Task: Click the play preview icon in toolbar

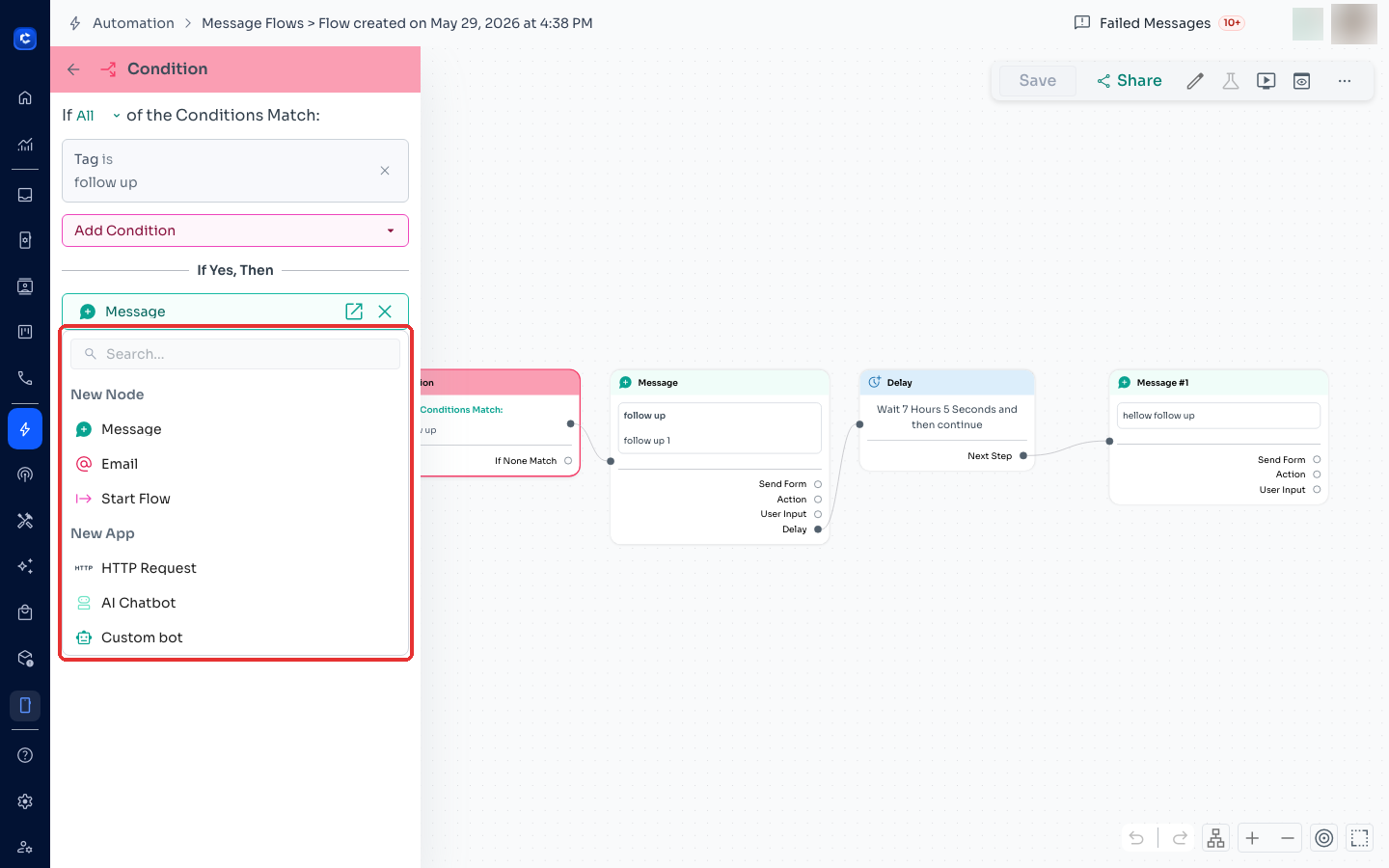Action: coord(1266,81)
